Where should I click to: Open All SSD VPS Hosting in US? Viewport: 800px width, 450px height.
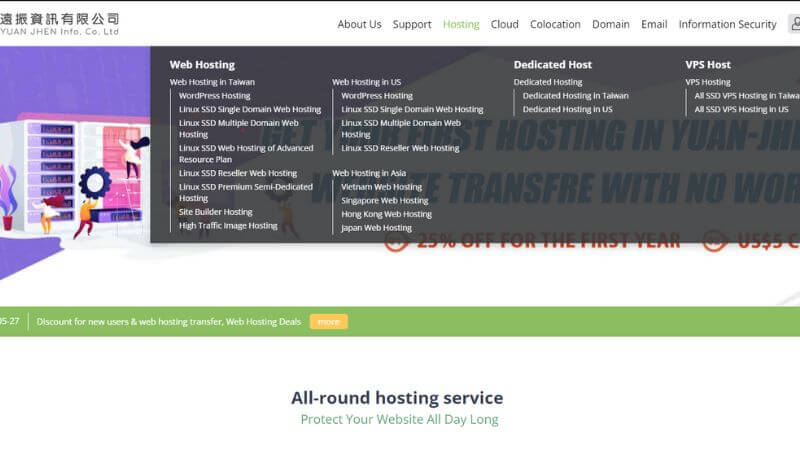click(741, 109)
